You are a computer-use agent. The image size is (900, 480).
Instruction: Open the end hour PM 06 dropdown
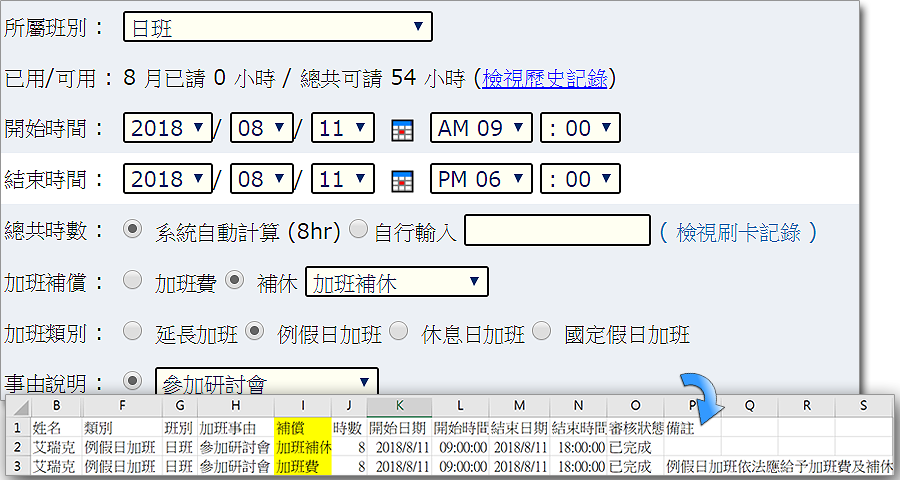(481, 179)
